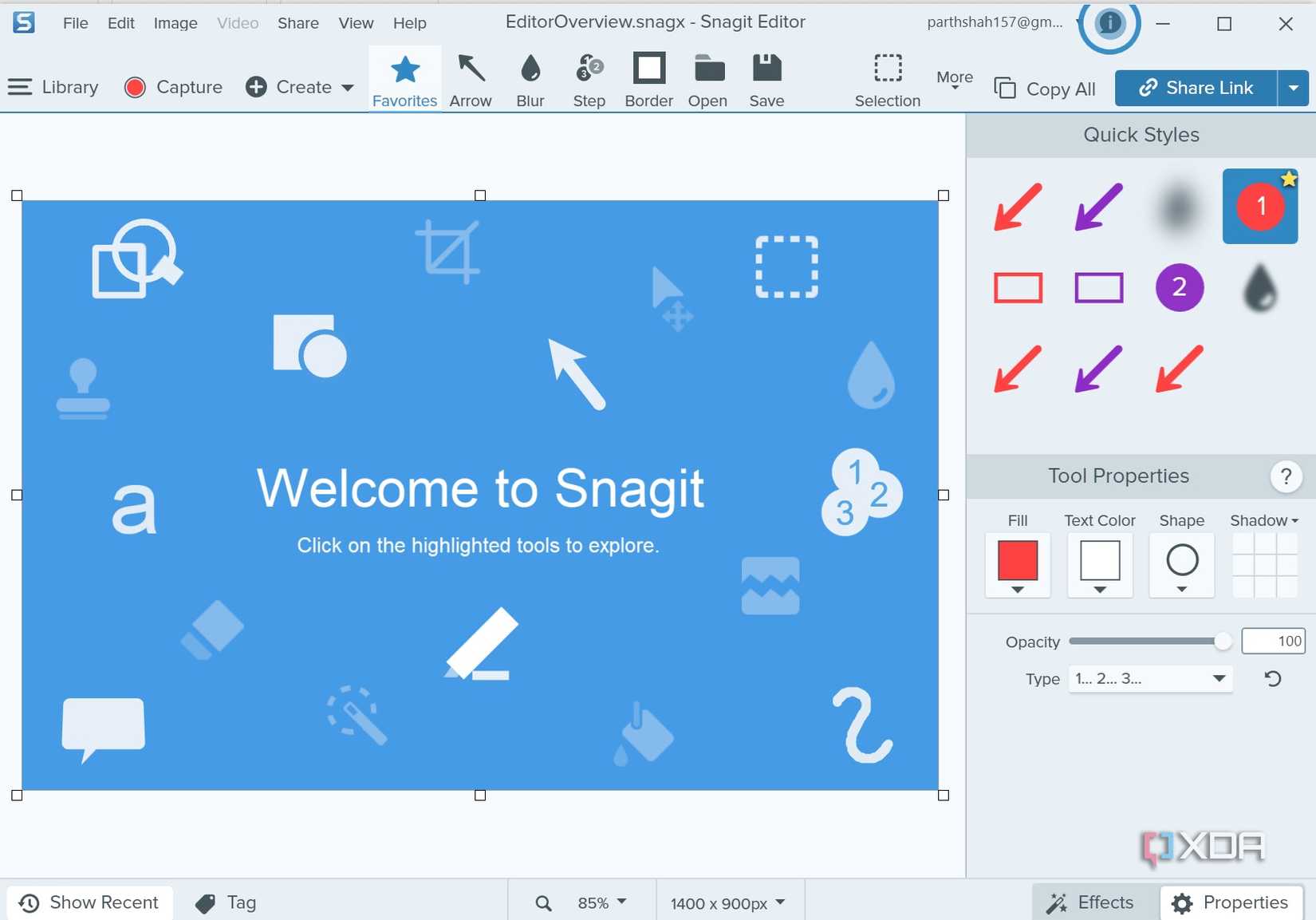Pick the purple number 2 quick style

click(x=1179, y=287)
